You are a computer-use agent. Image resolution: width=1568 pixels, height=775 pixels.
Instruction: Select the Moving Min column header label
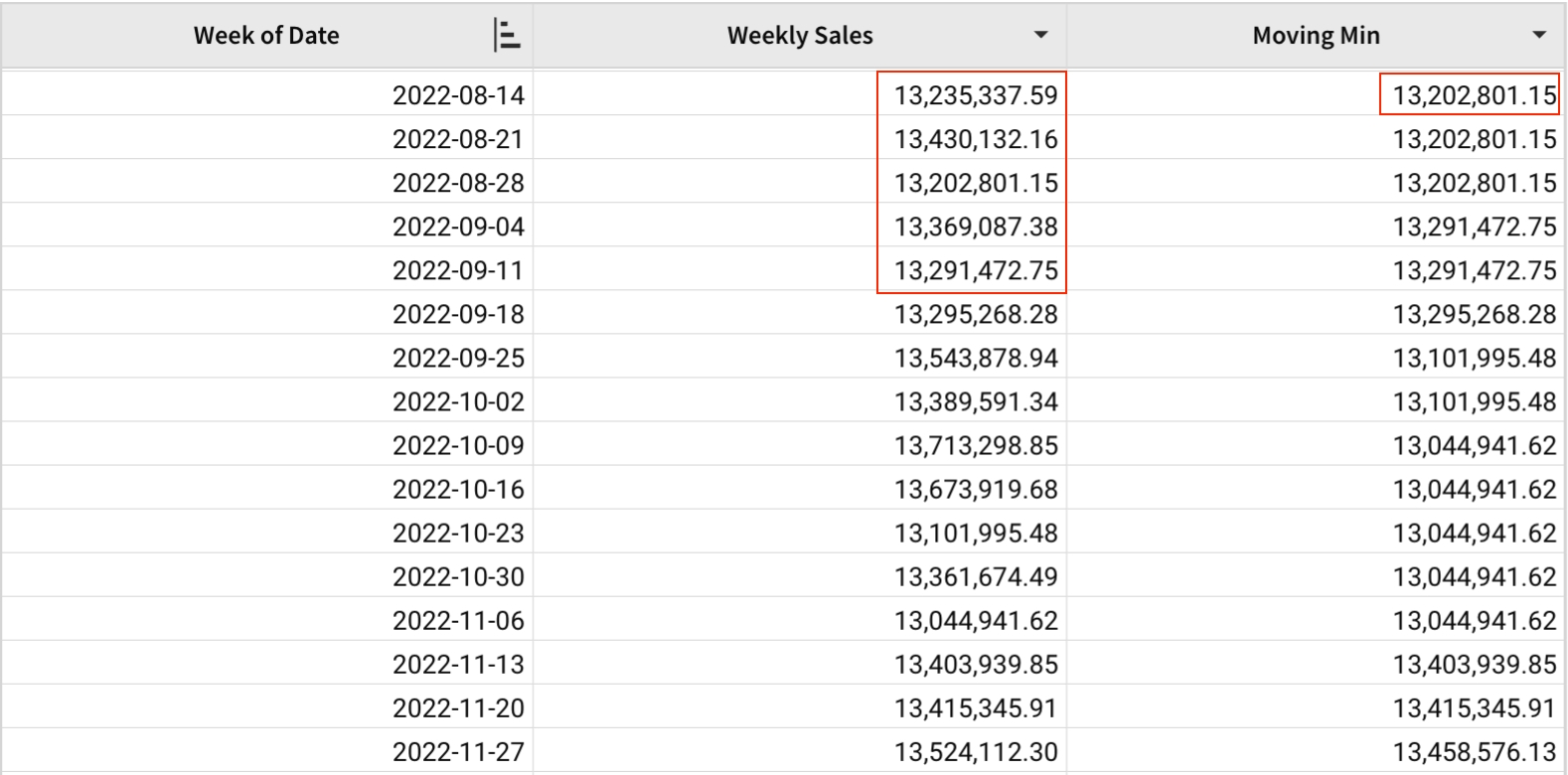[x=1316, y=36]
